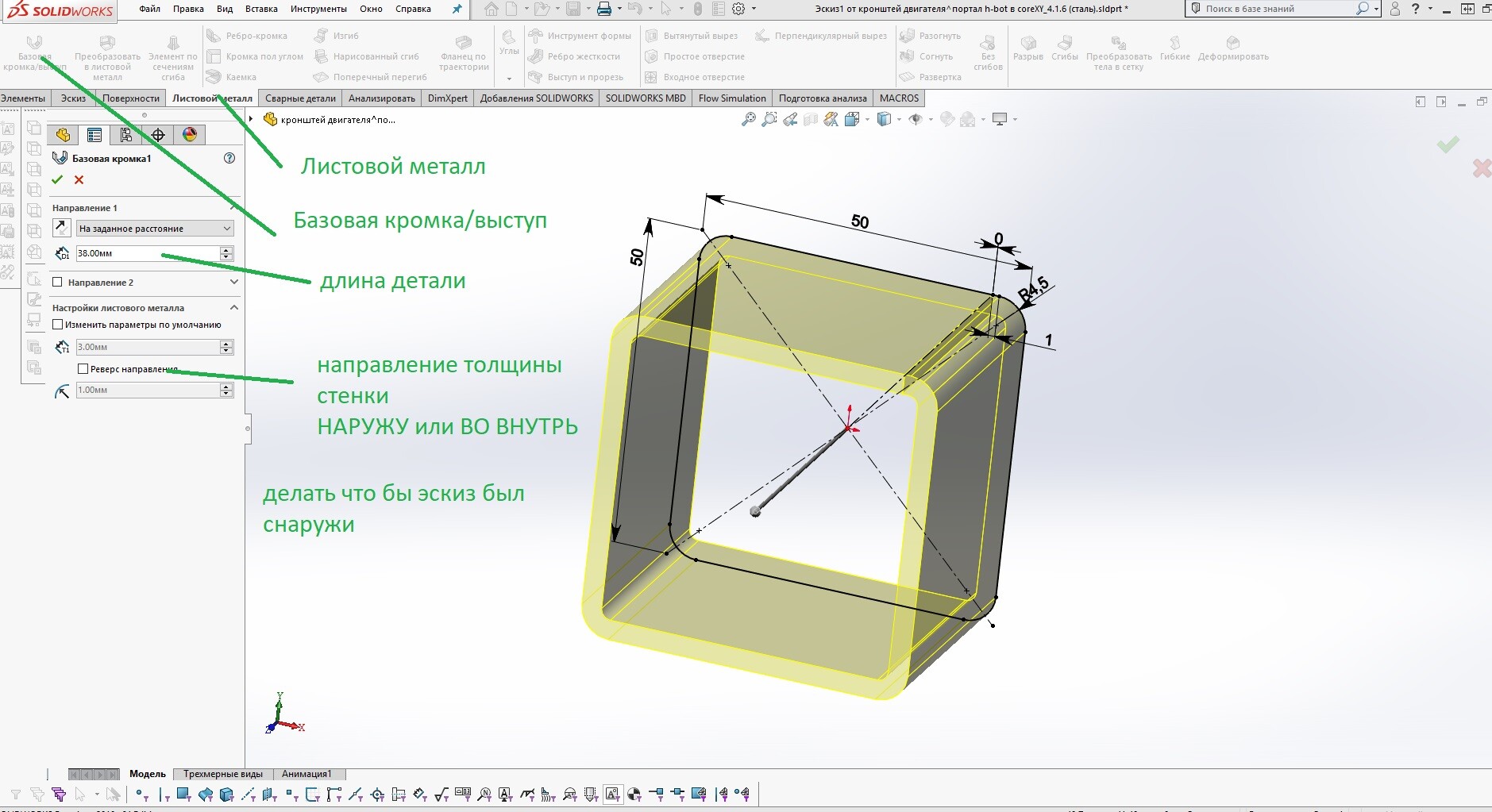Confirm Base Flange with green checkmark
Screen dimensions: 1492x812
(x=57, y=180)
